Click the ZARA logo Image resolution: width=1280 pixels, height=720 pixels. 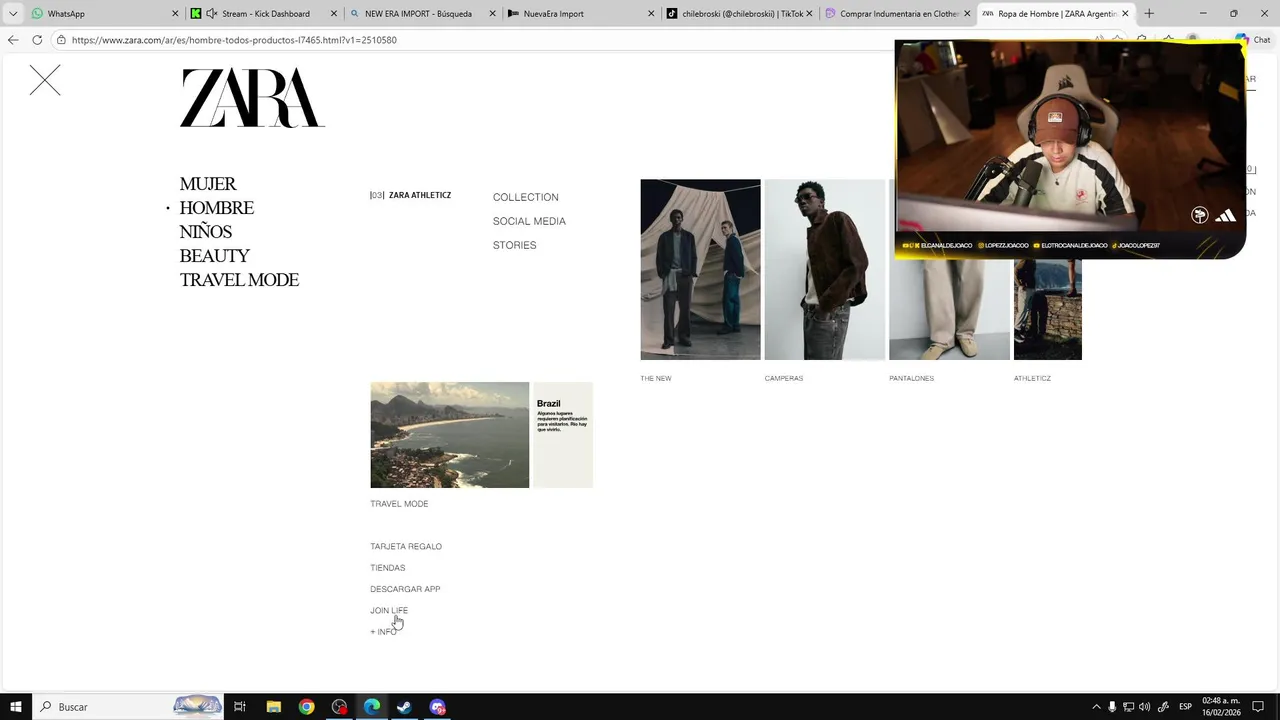pos(252,98)
